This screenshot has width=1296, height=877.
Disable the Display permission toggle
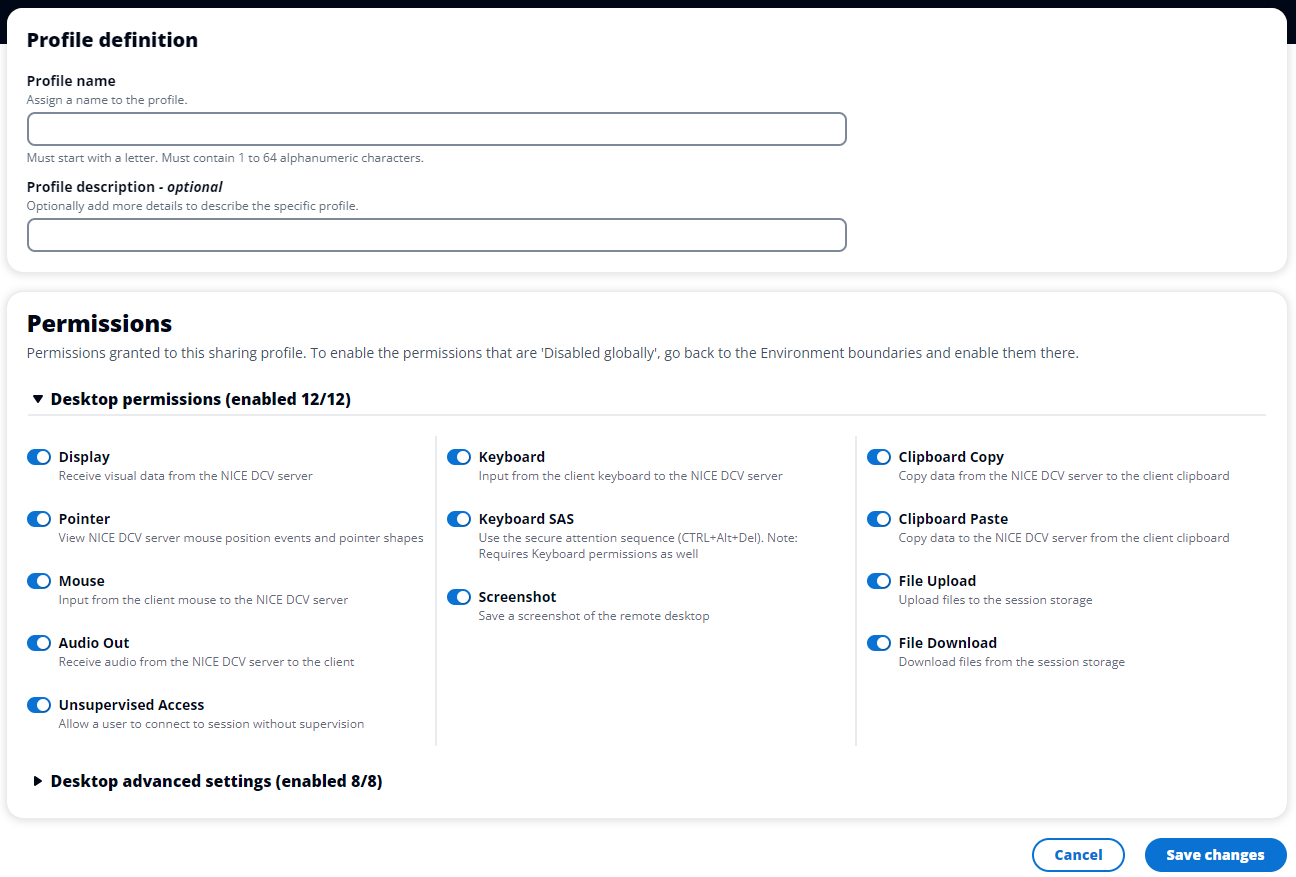(38, 457)
